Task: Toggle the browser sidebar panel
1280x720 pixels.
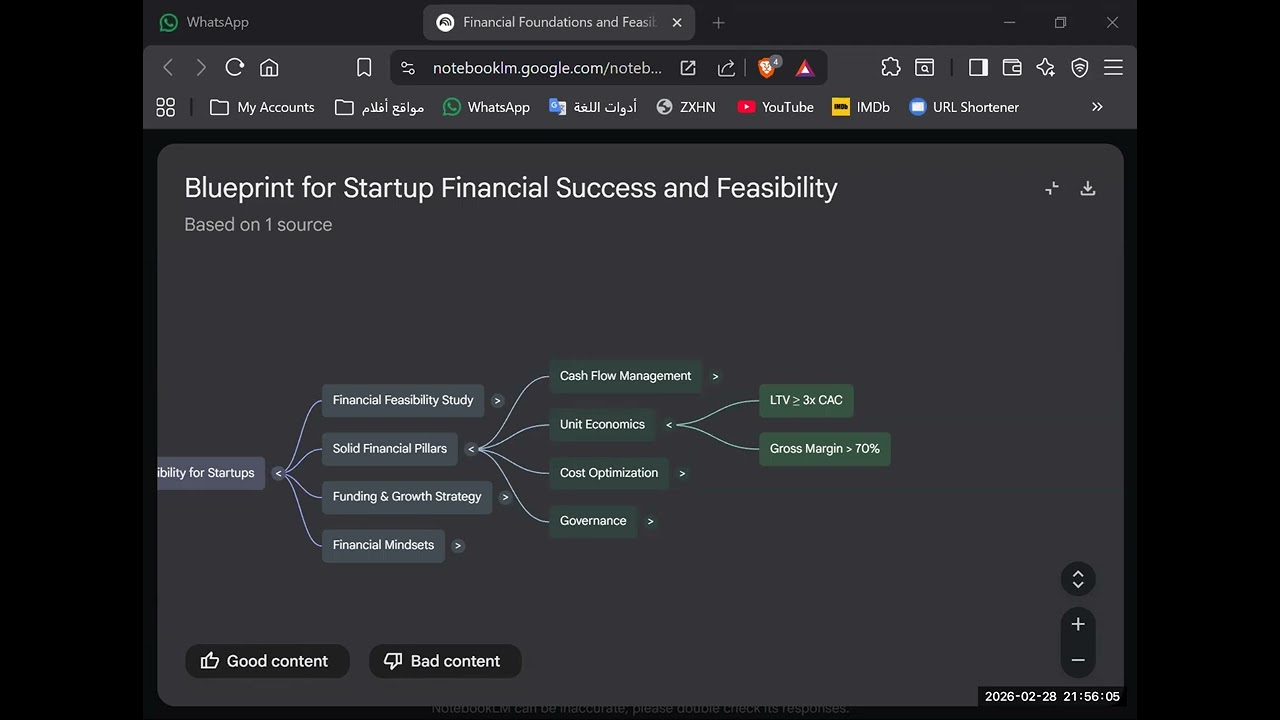Action: (x=978, y=67)
